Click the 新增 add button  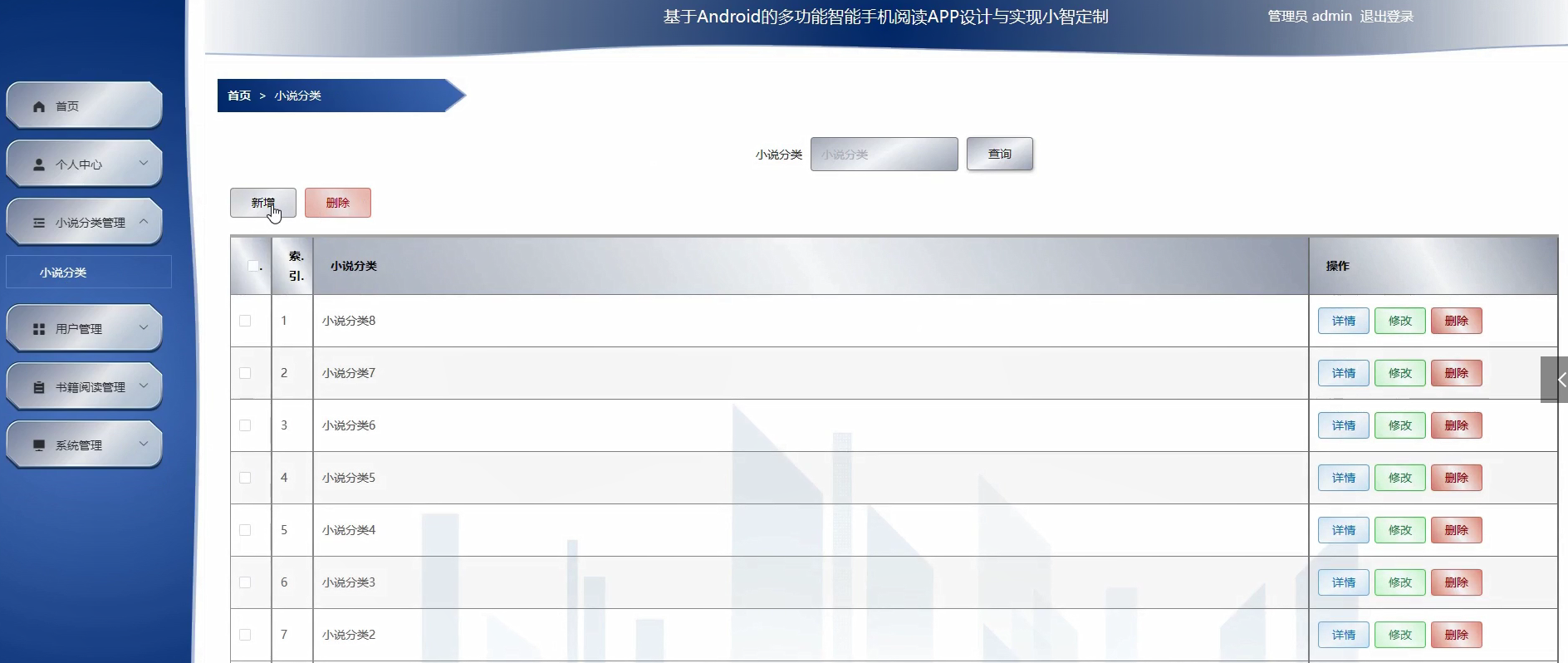tap(263, 203)
